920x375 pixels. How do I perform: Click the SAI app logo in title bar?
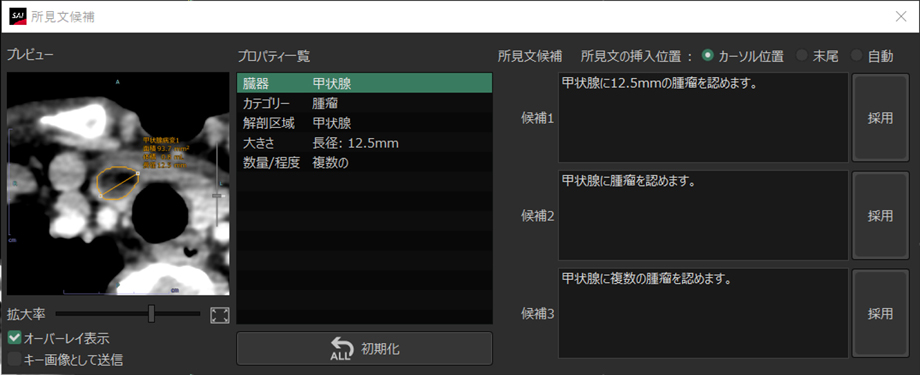[18, 16]
